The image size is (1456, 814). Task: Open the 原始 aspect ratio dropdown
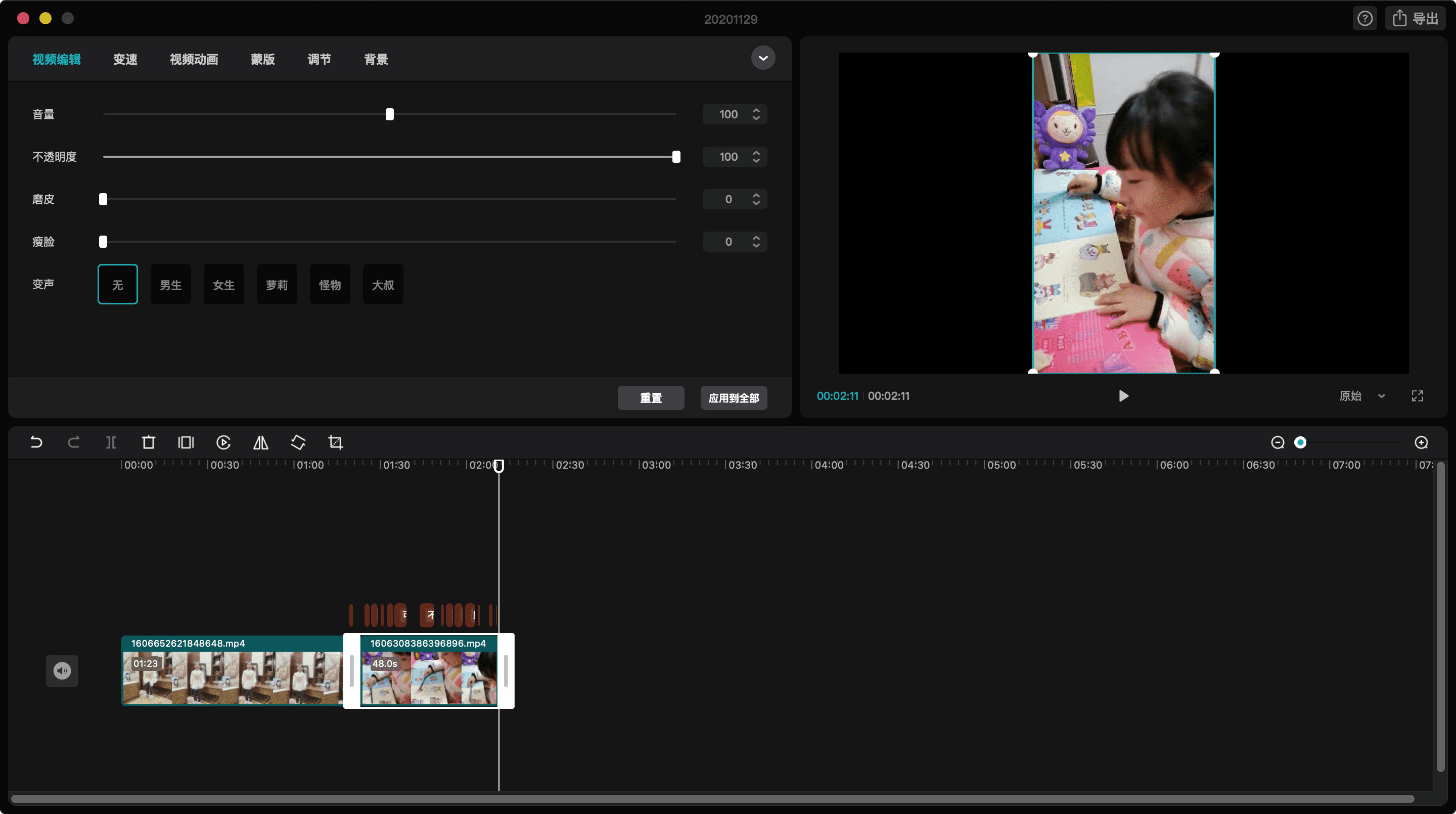pos(1362,396)
